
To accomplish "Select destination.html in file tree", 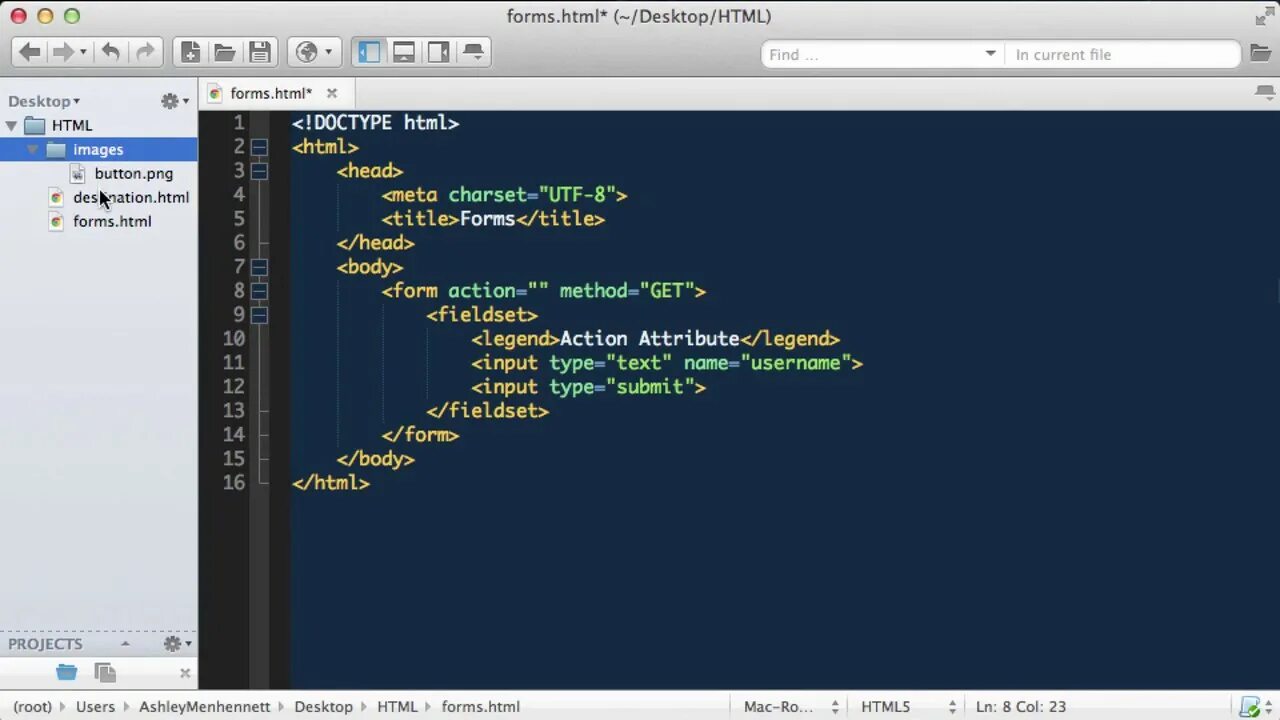I will [x=131, y=197].
